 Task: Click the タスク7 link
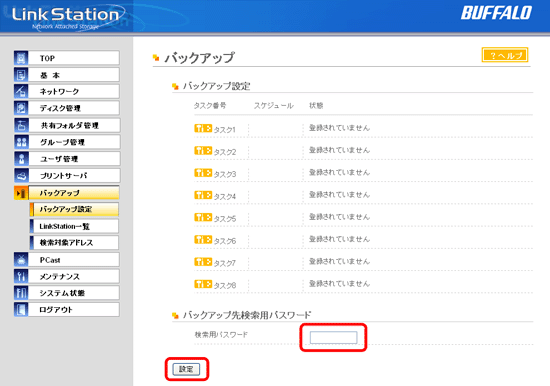(225, 263)
